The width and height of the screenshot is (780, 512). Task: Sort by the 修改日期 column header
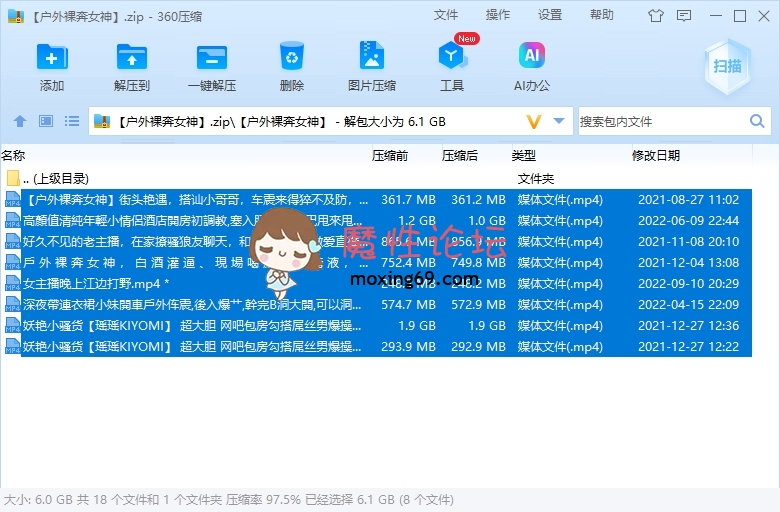[655, 155]
